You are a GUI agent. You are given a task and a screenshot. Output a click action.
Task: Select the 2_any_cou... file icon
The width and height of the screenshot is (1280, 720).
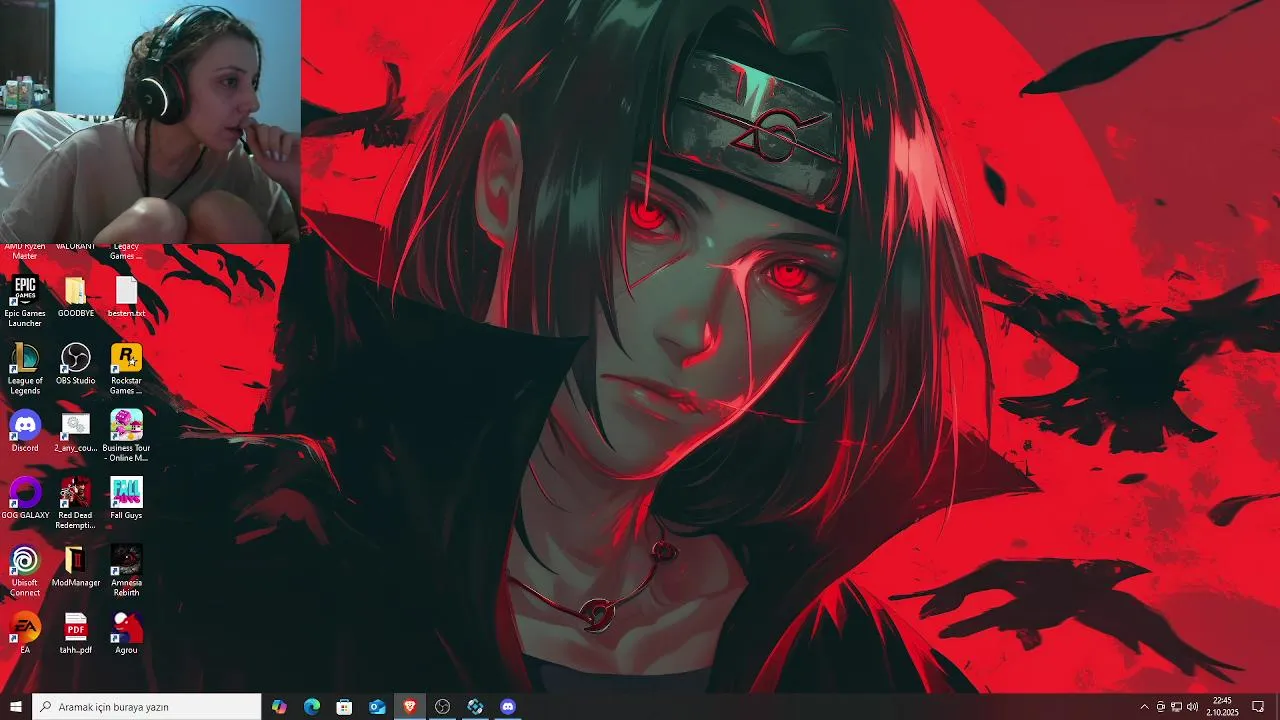[76, 432]
